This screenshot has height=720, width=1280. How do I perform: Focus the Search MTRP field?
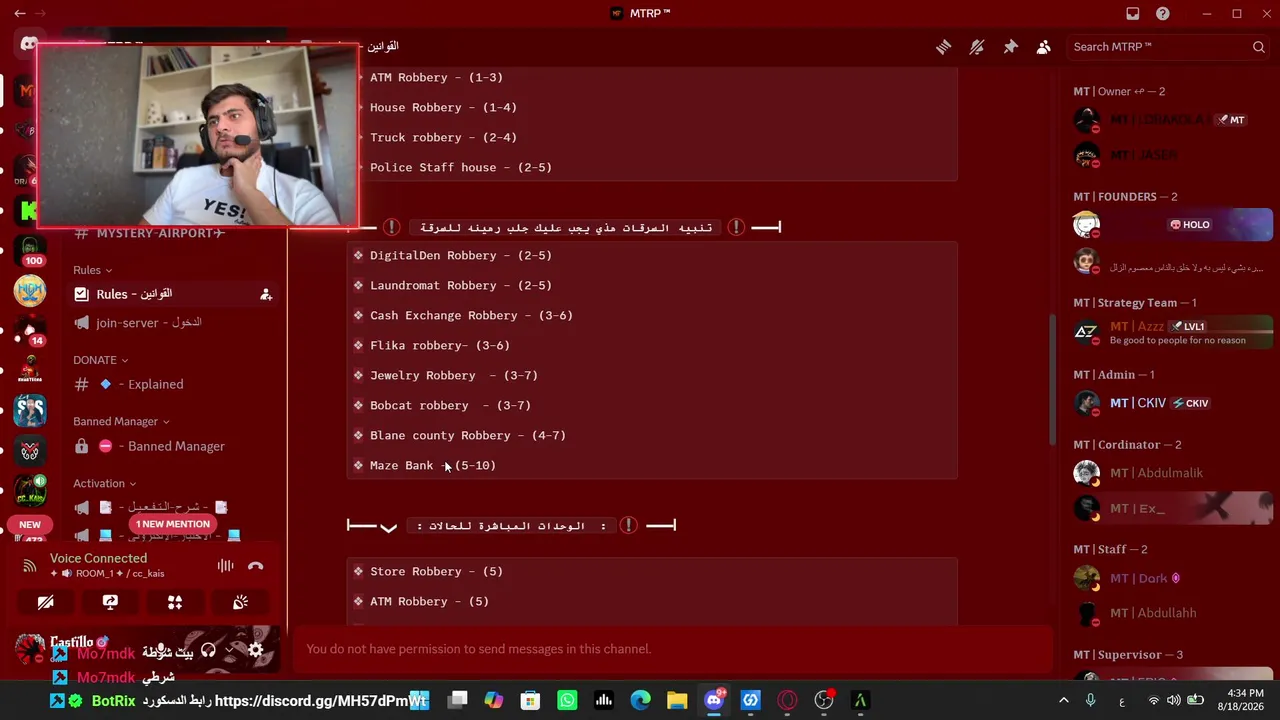tap(1168, 47)
